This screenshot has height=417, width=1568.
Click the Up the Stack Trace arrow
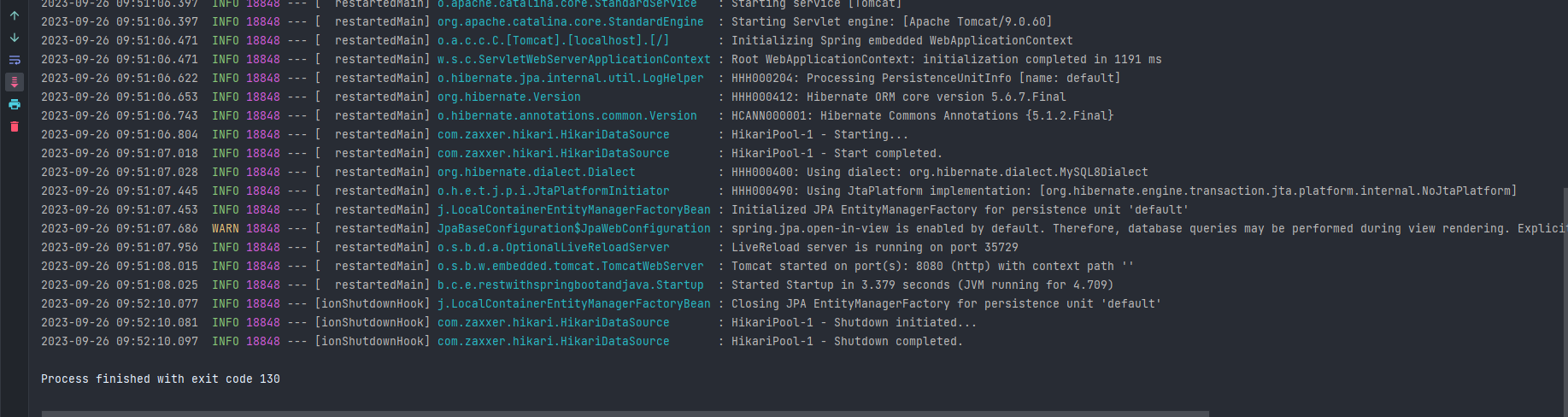[x=15, y=15]
